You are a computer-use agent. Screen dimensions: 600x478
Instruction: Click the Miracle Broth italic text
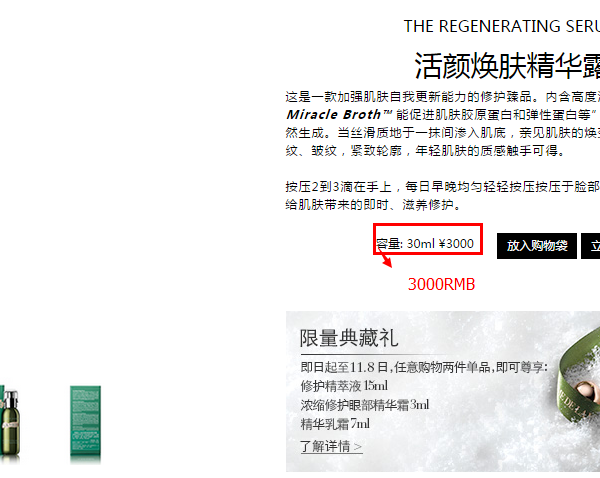(333, 114)
